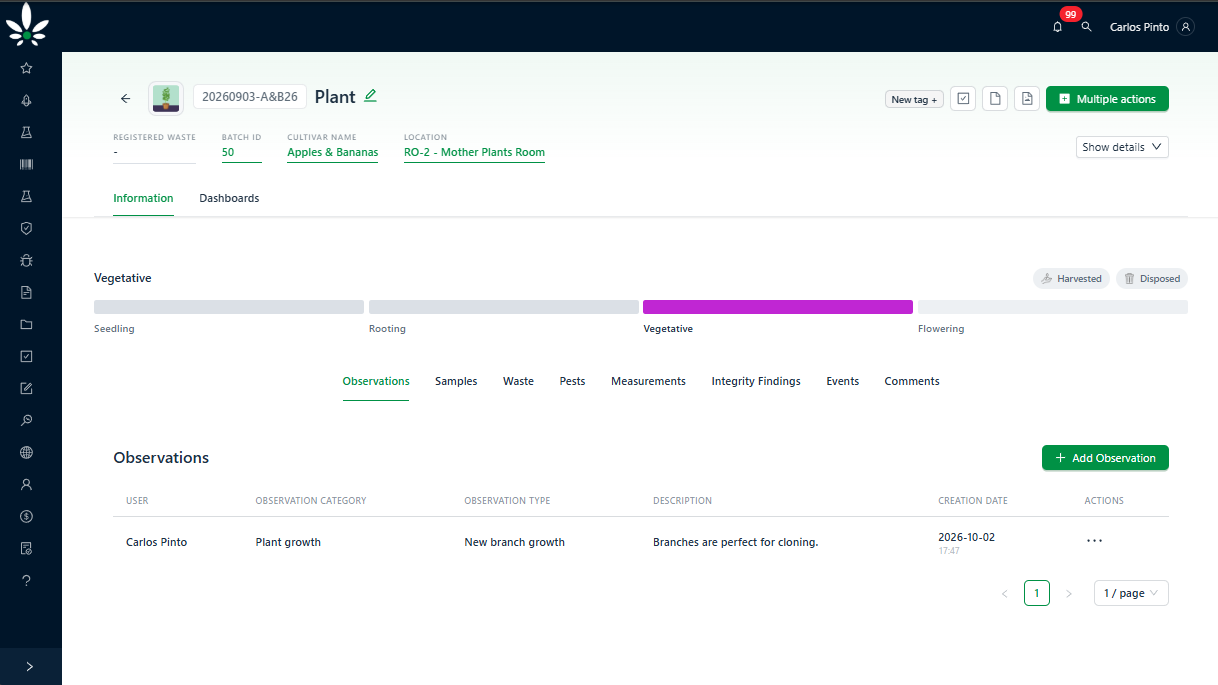1218x685 pixels.
Task: Click the Add Observation button
Action: click(1105, 458)
